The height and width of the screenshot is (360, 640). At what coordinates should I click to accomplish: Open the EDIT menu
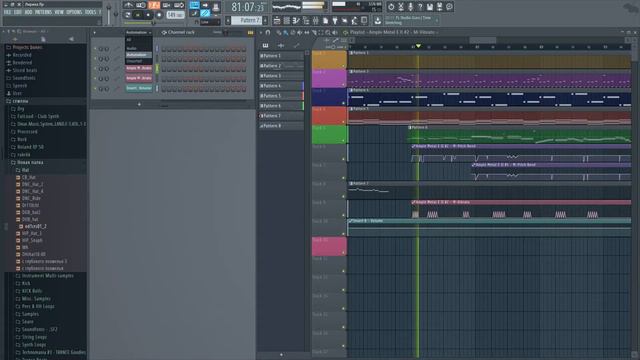point(18,12)
